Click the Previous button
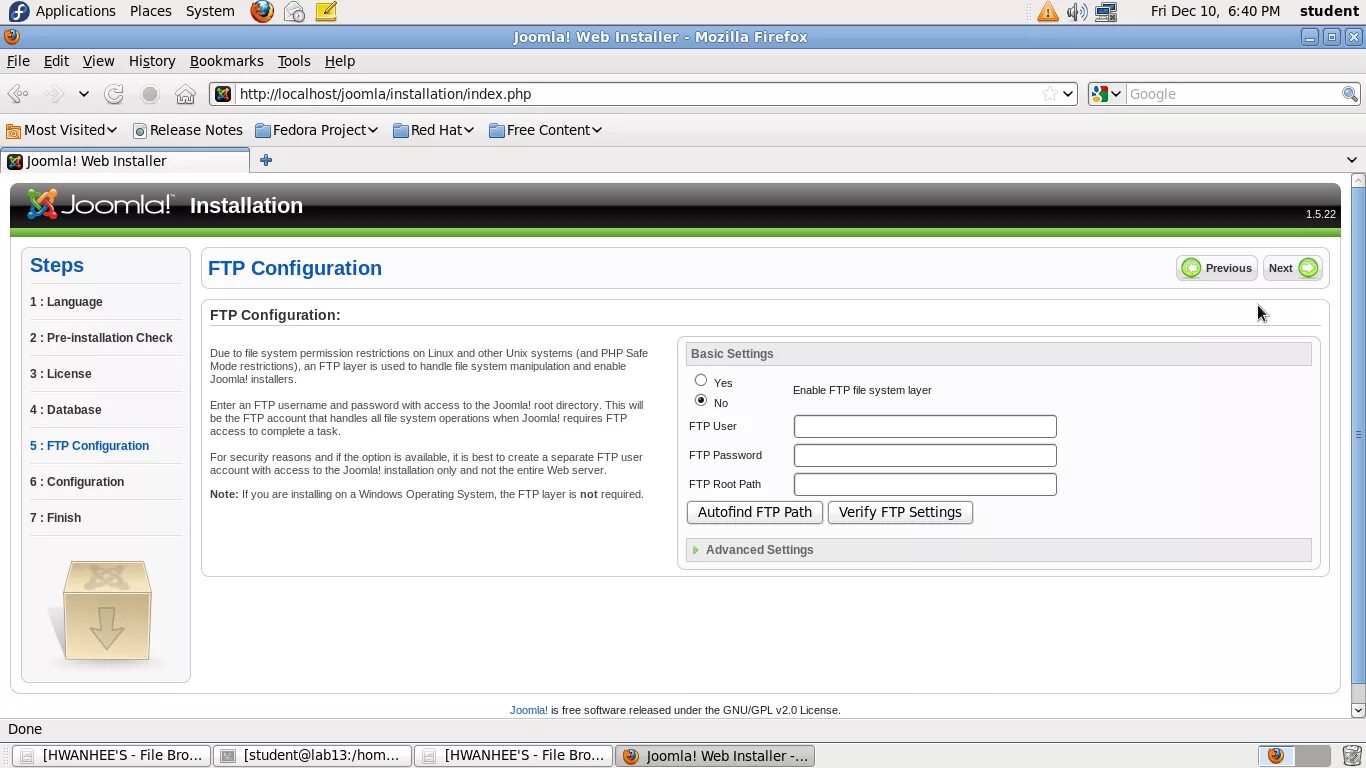Image resolution: width=1366 pixels, height=768 pixels. point(1217,268)
